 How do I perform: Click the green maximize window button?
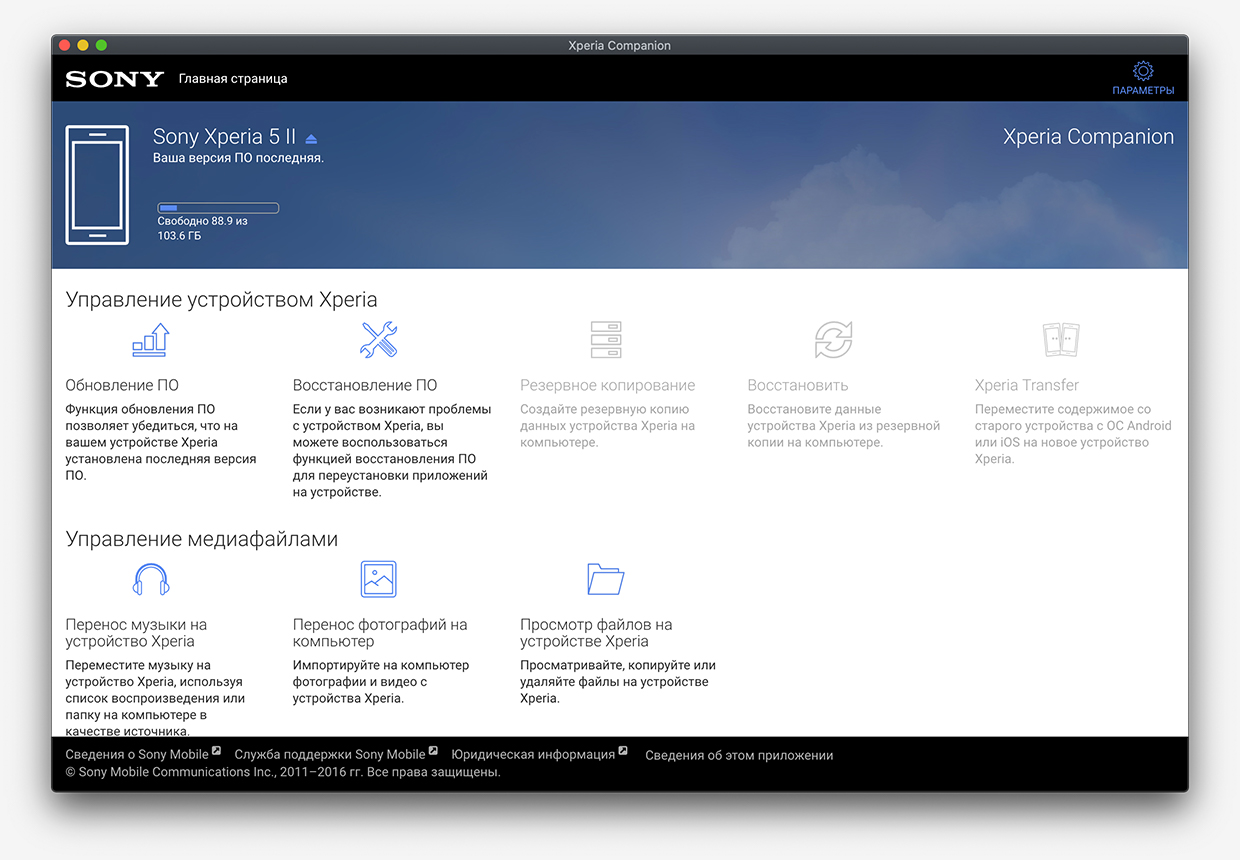tap(101, 45)
